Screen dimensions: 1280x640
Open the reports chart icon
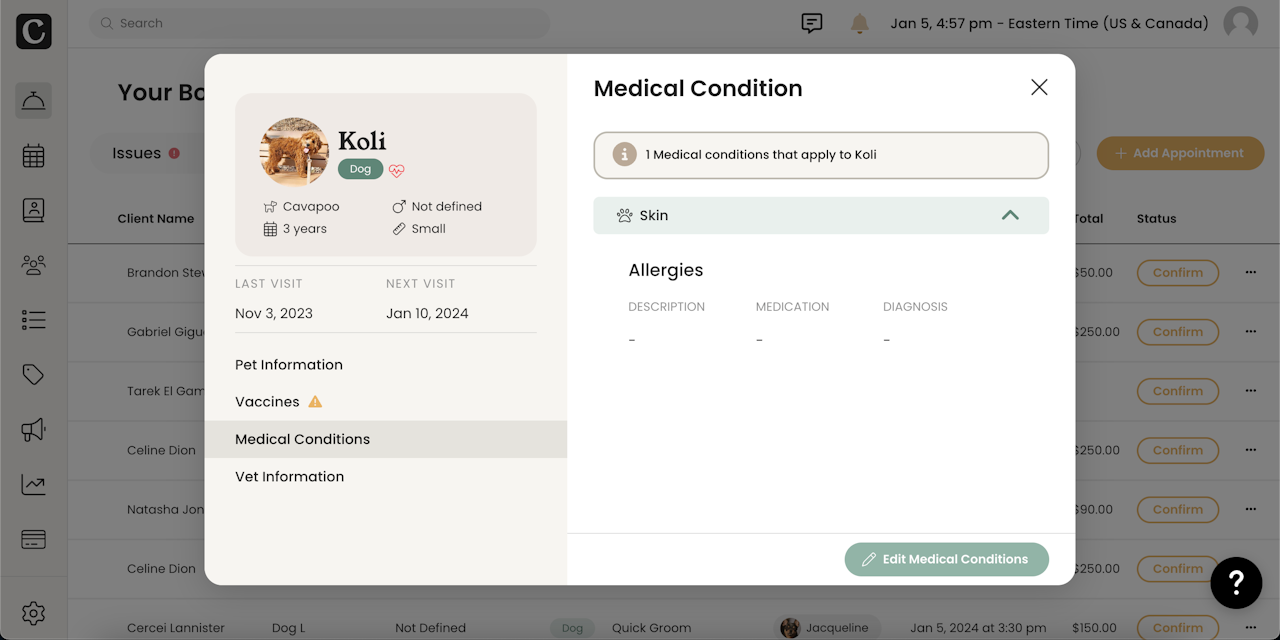(33, 485)
